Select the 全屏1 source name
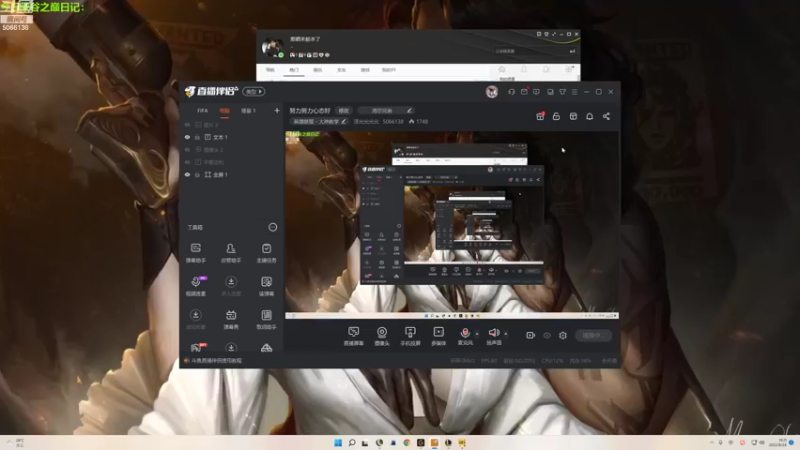 point(220,174)
